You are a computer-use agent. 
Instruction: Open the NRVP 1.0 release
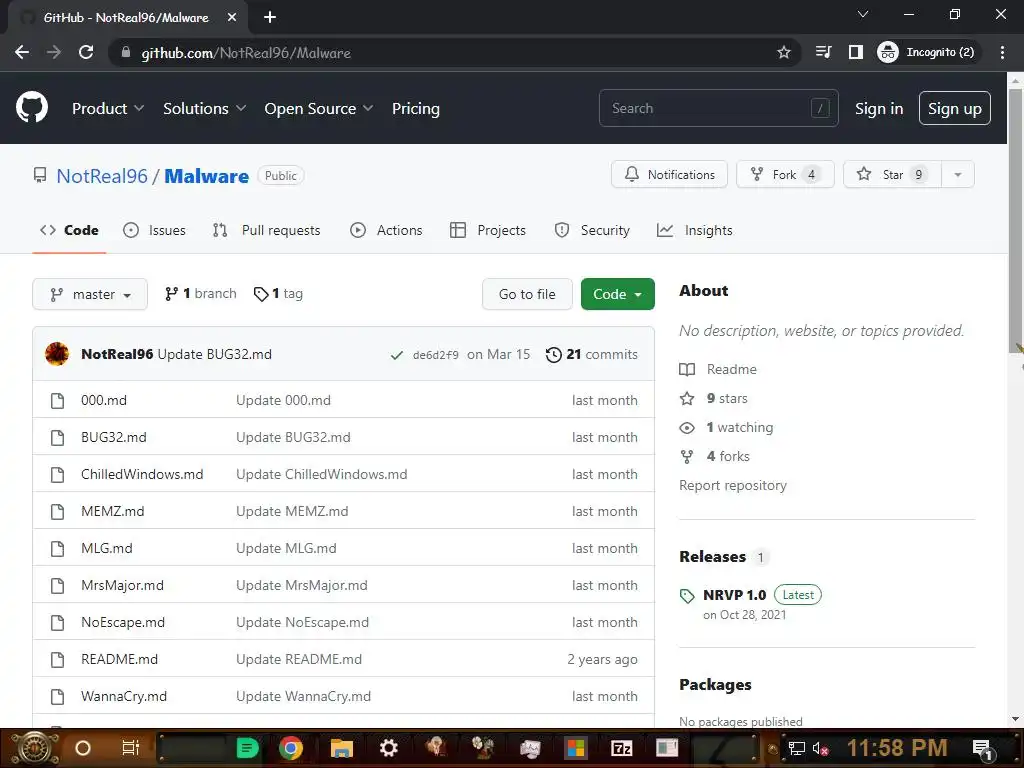click(735, 596)
